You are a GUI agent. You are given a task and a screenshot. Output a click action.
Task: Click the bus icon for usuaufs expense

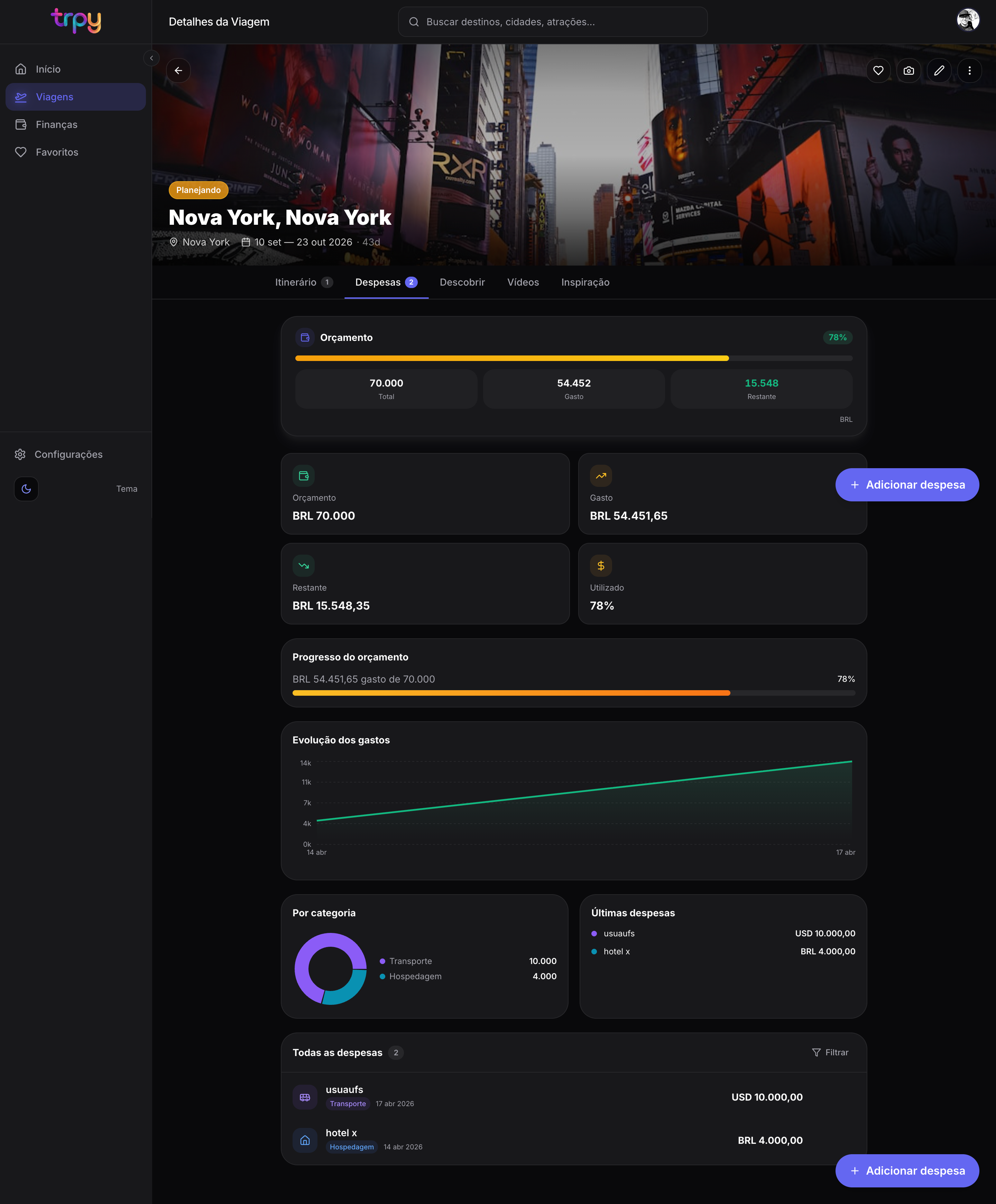(x=305, y=1098)
